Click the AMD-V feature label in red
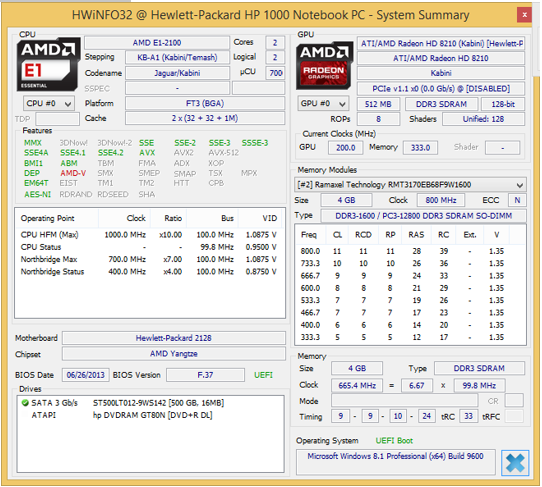 pos(73,173)
